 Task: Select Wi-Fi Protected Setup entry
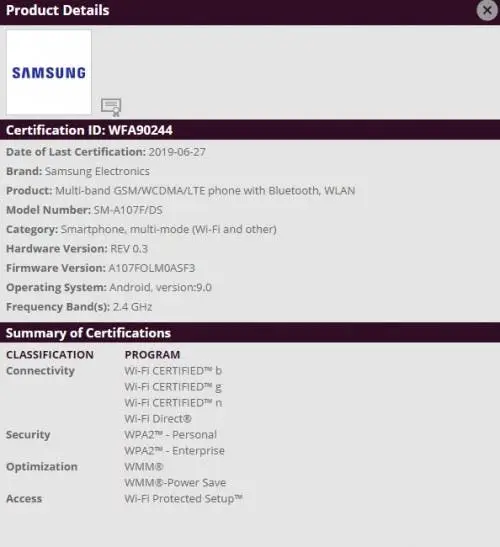[x=184, y=499]
